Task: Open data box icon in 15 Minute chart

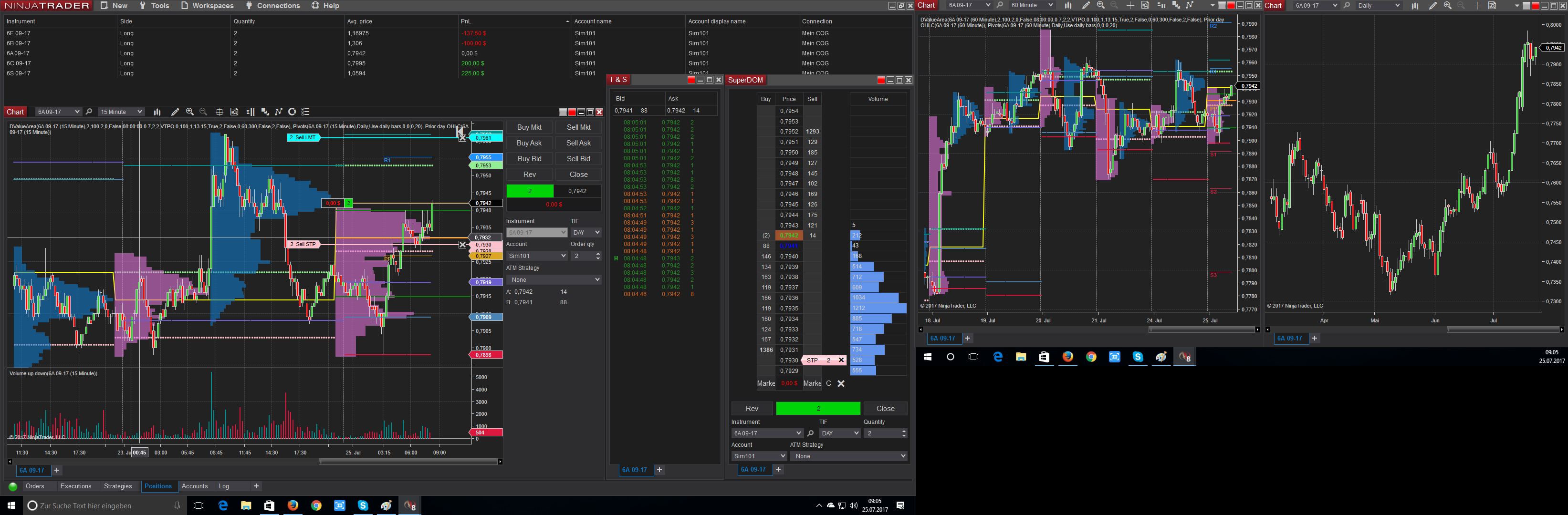Action: click(x=234, y=112)
